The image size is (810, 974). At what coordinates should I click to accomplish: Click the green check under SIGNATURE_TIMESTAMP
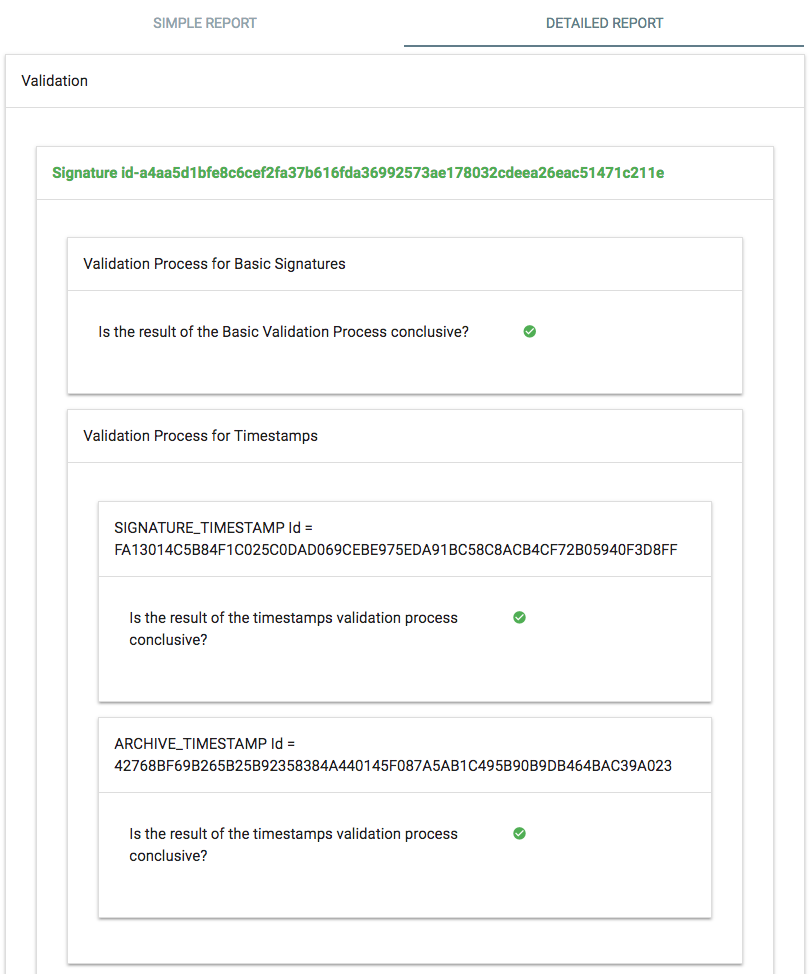pyautogui.click(x=519, y=618)
